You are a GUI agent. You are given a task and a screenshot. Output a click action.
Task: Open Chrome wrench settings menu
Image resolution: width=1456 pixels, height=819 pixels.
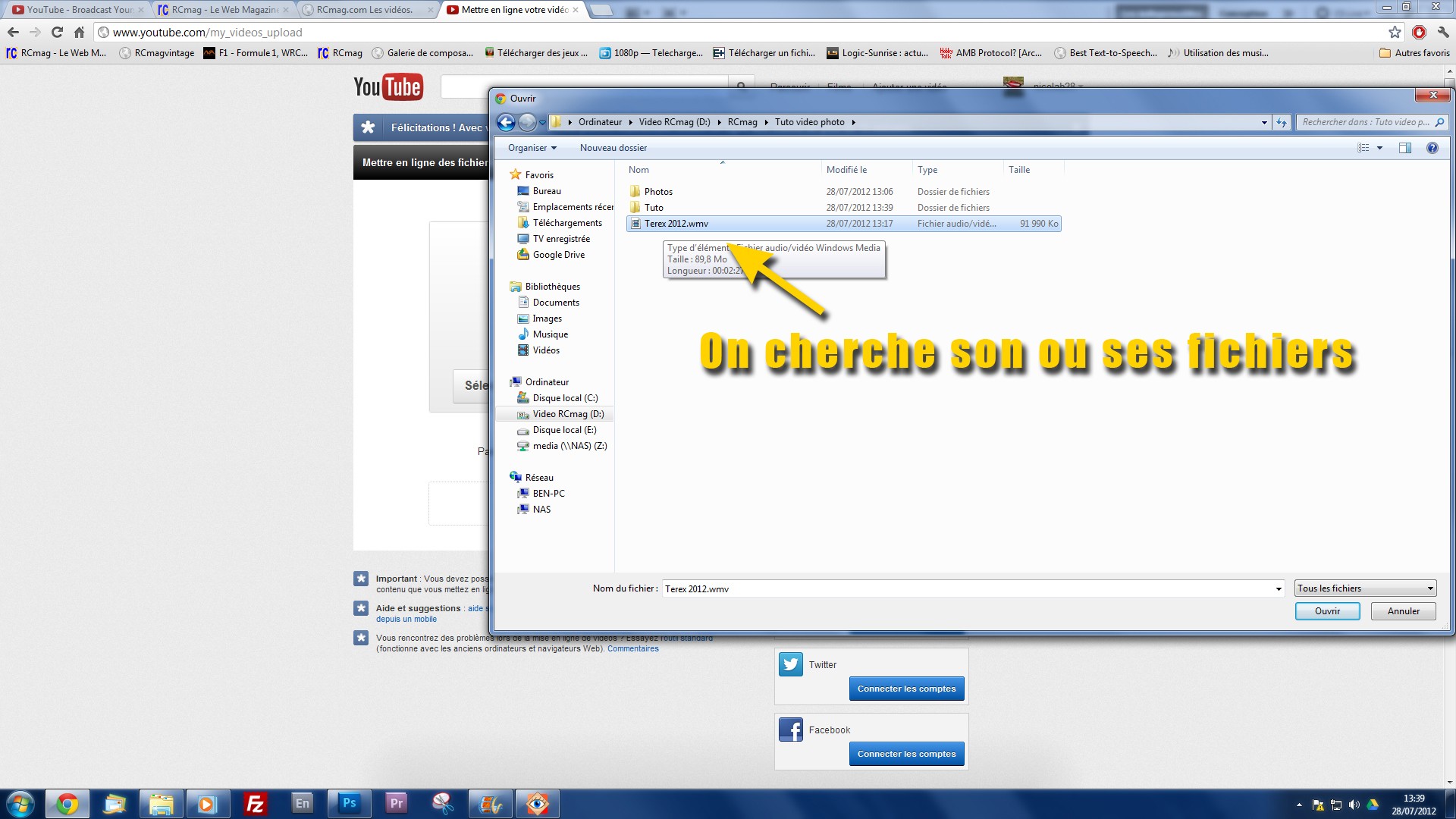pos(1443,32)
